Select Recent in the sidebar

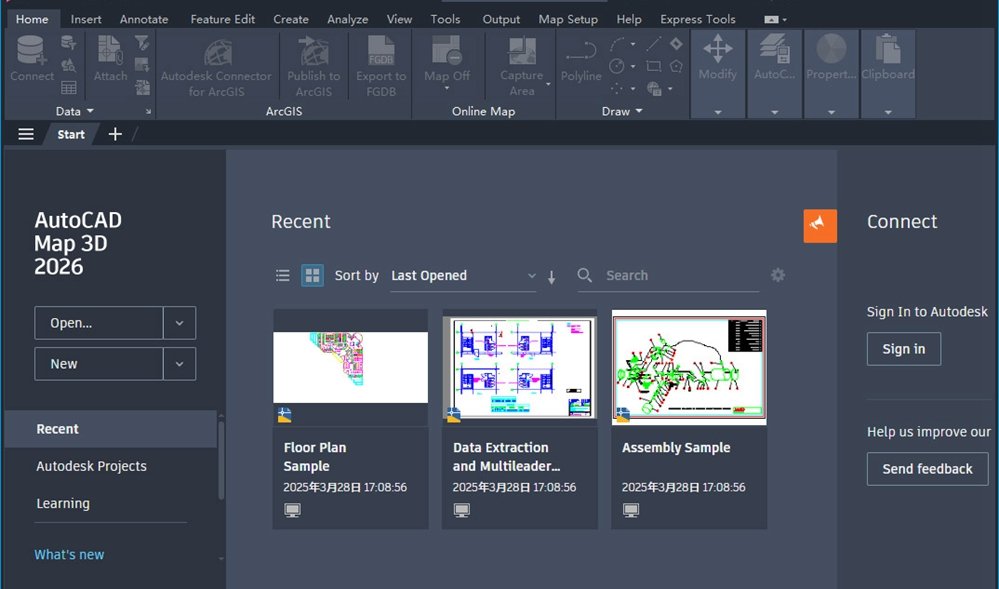point(110,429)
